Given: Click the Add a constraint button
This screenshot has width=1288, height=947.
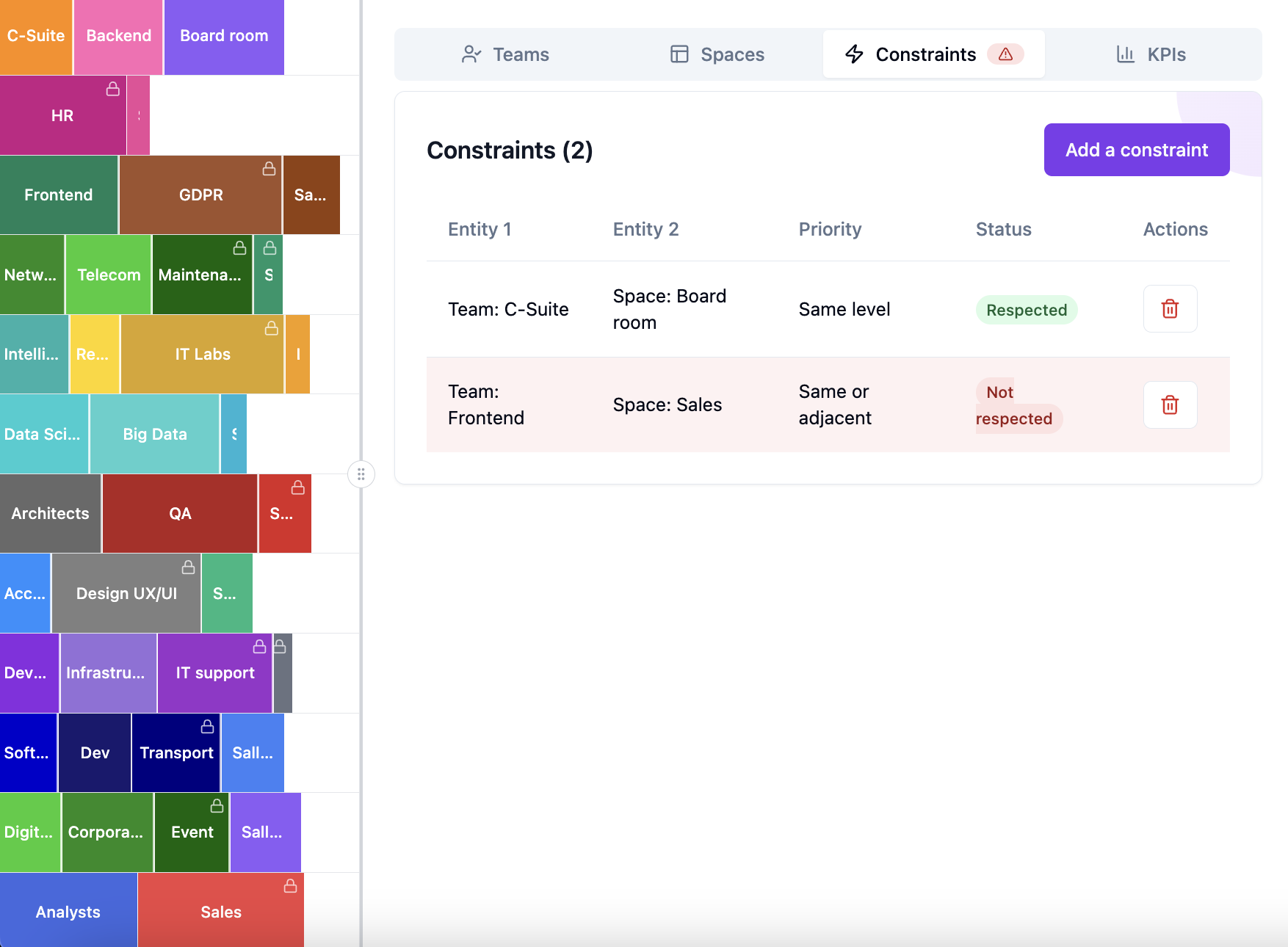Looking at the screenshot, I should [x=1136, y=150].
